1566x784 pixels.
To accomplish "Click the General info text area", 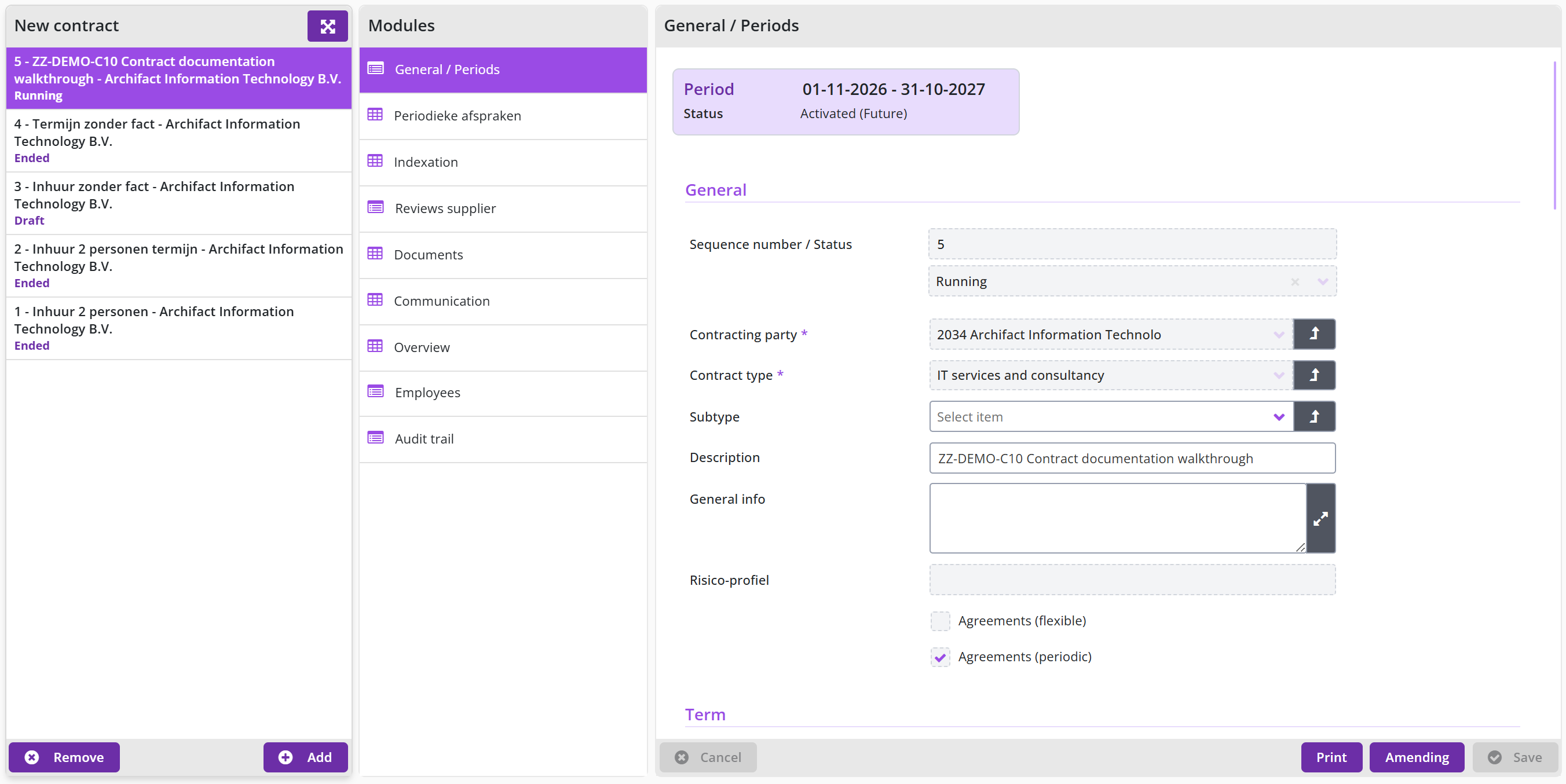I will coord(1117,518).
